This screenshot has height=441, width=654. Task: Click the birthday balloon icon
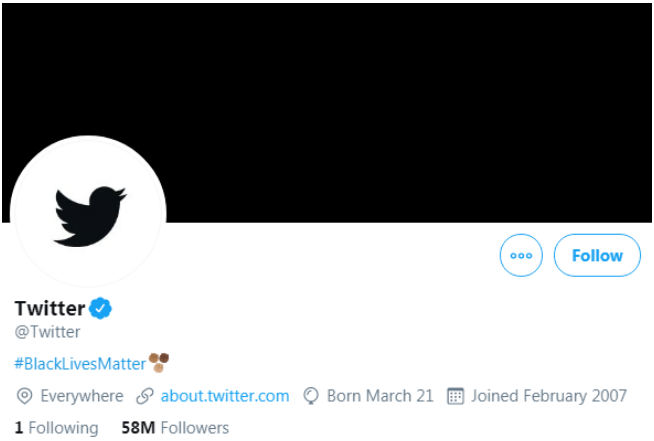click(x=310, y=396)
